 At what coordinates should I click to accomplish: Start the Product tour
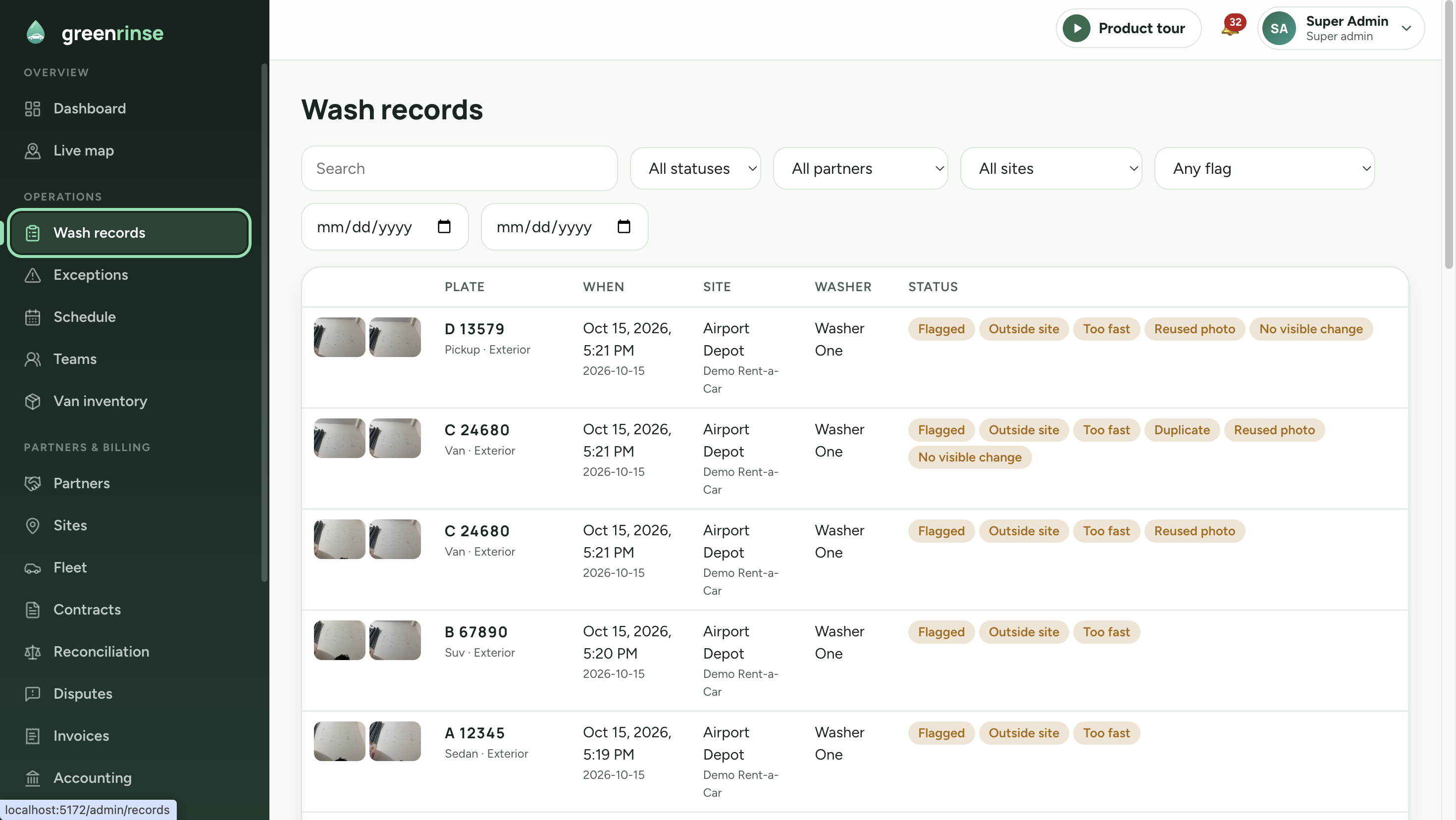pos(1128,28)
